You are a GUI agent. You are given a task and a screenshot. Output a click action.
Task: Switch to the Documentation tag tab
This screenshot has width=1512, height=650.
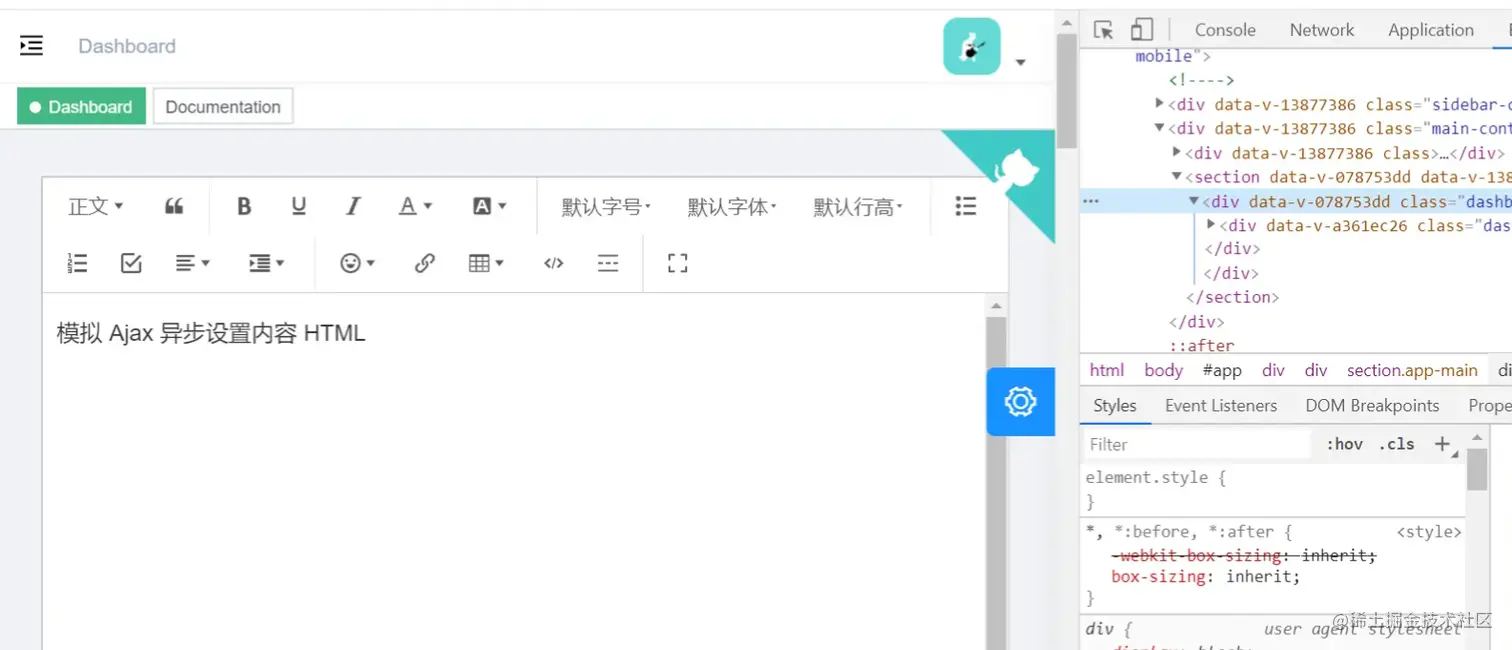(x=223, y=107)
